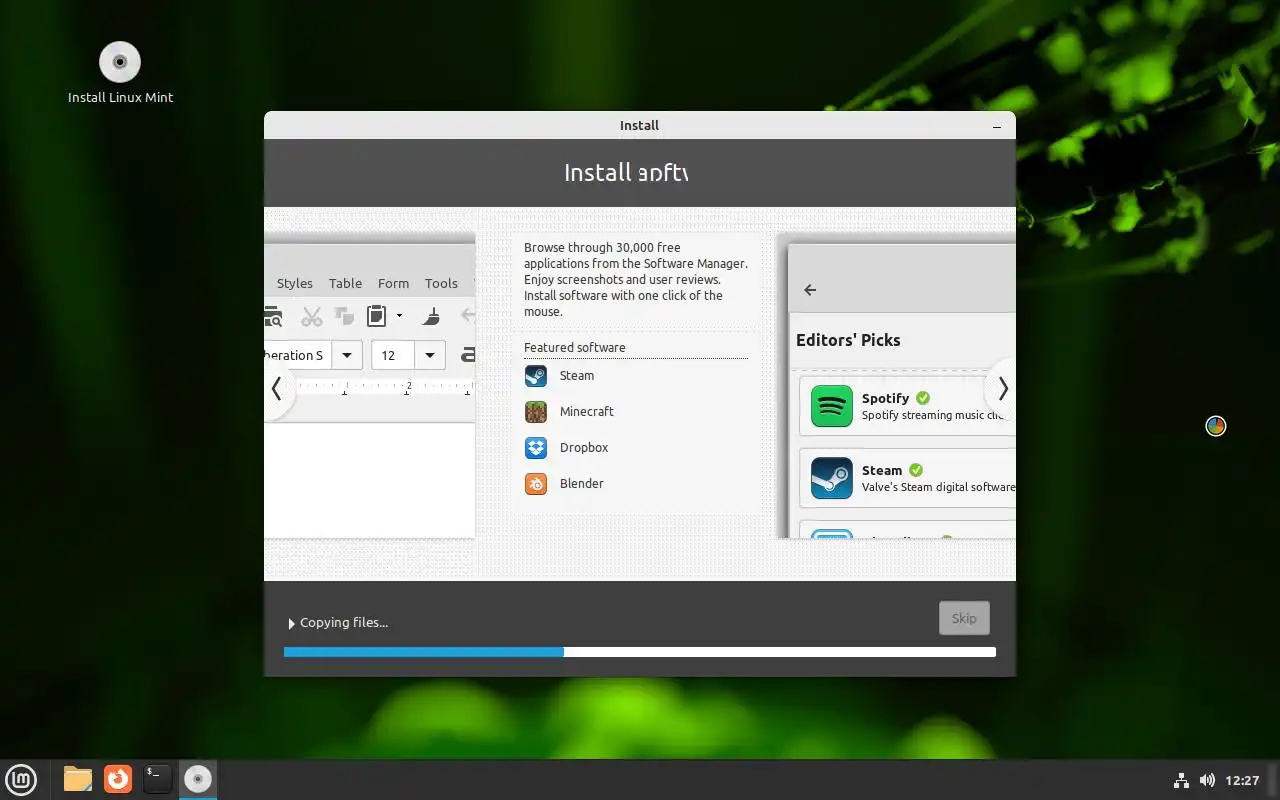Click the Steam label in Featured software
This screenshot has width=1280, height=800.
577,376
